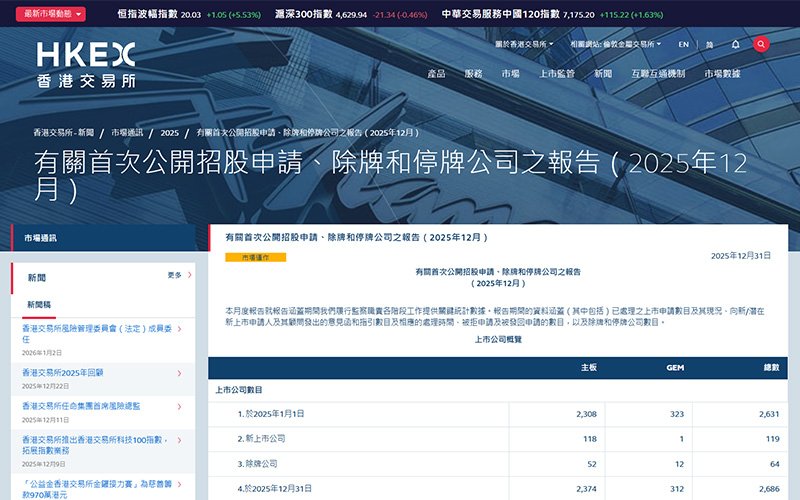The height and width of the screenshot is (500, 800).
Task: Select the 新聞稿 tab
Action: 39,305
